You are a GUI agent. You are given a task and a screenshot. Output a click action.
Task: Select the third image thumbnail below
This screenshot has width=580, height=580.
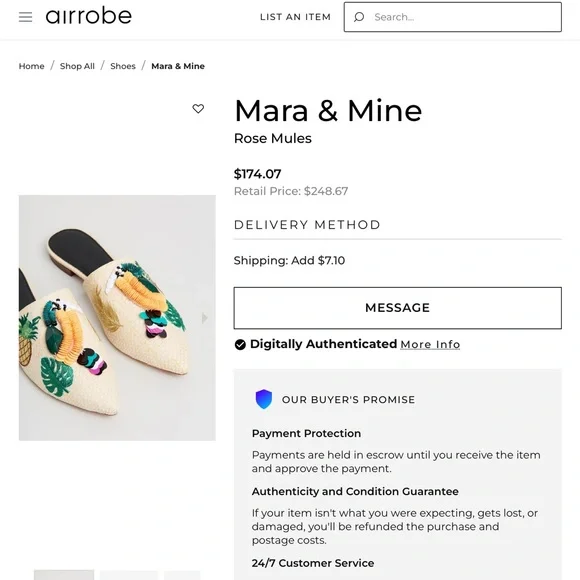[x=182, y=575]
